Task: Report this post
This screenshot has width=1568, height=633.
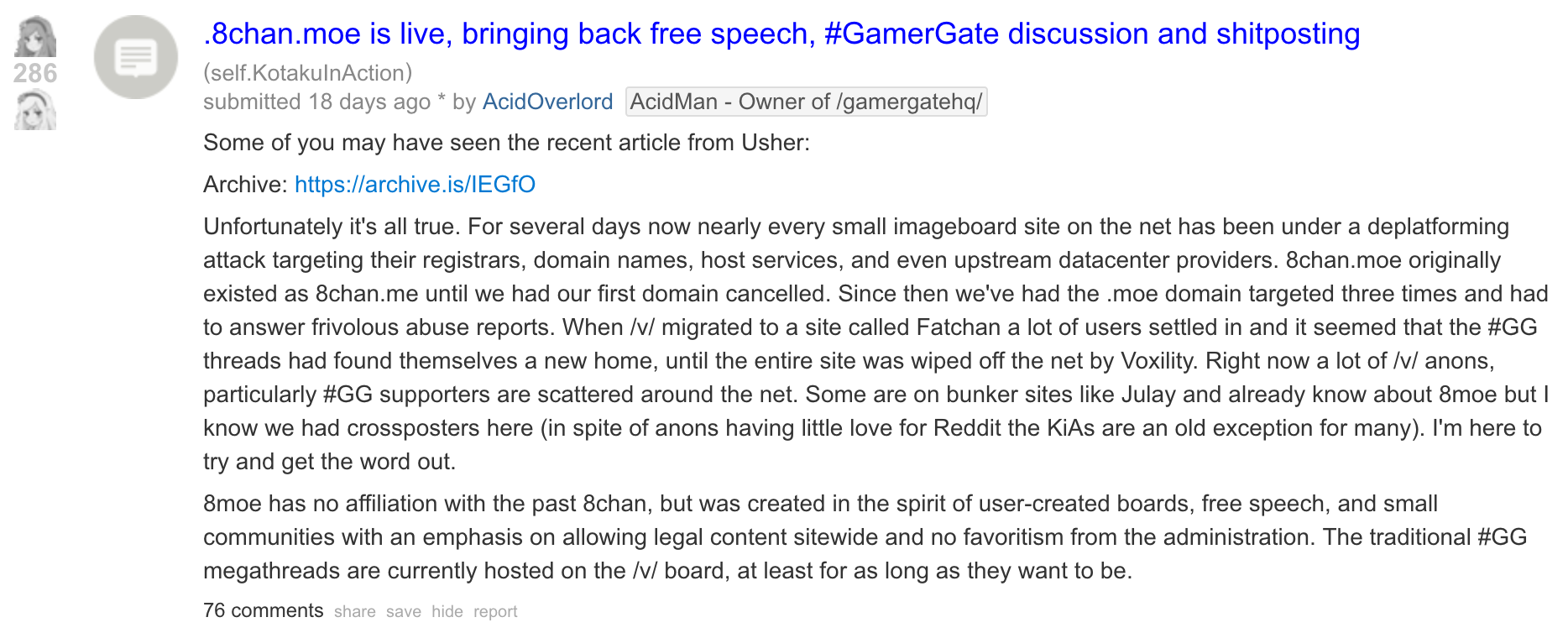Action: click(495, 612)
